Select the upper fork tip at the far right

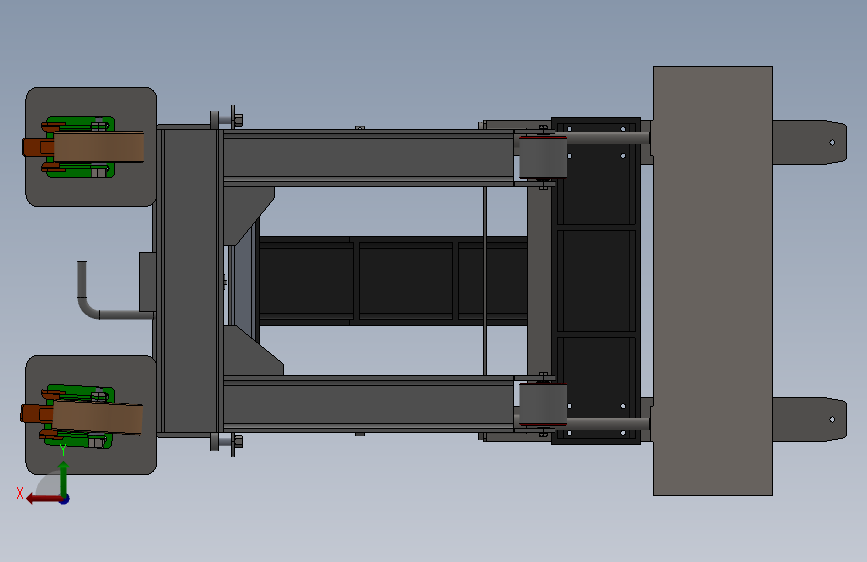[x=809, y=142]
